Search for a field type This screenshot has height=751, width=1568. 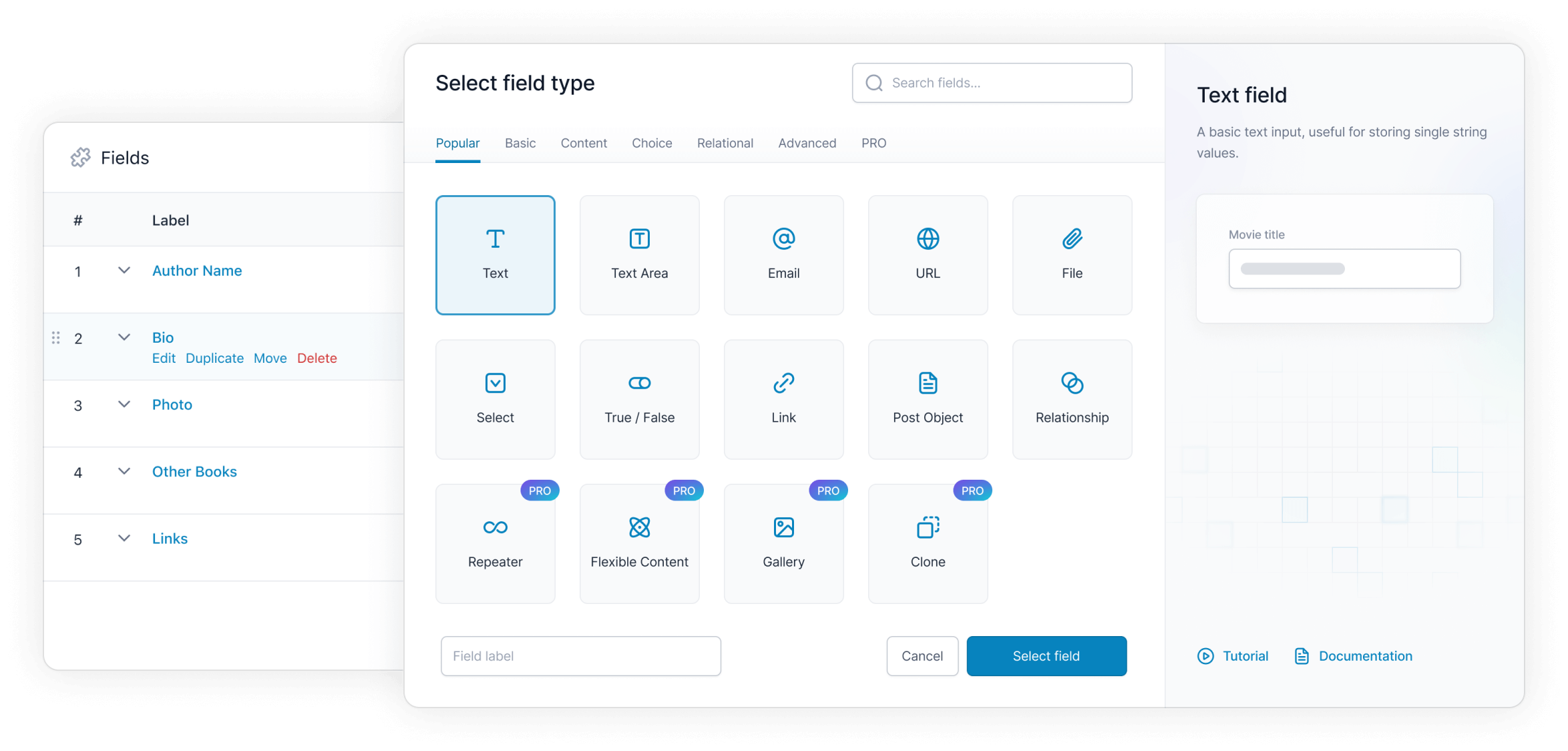tap(992, 82)
